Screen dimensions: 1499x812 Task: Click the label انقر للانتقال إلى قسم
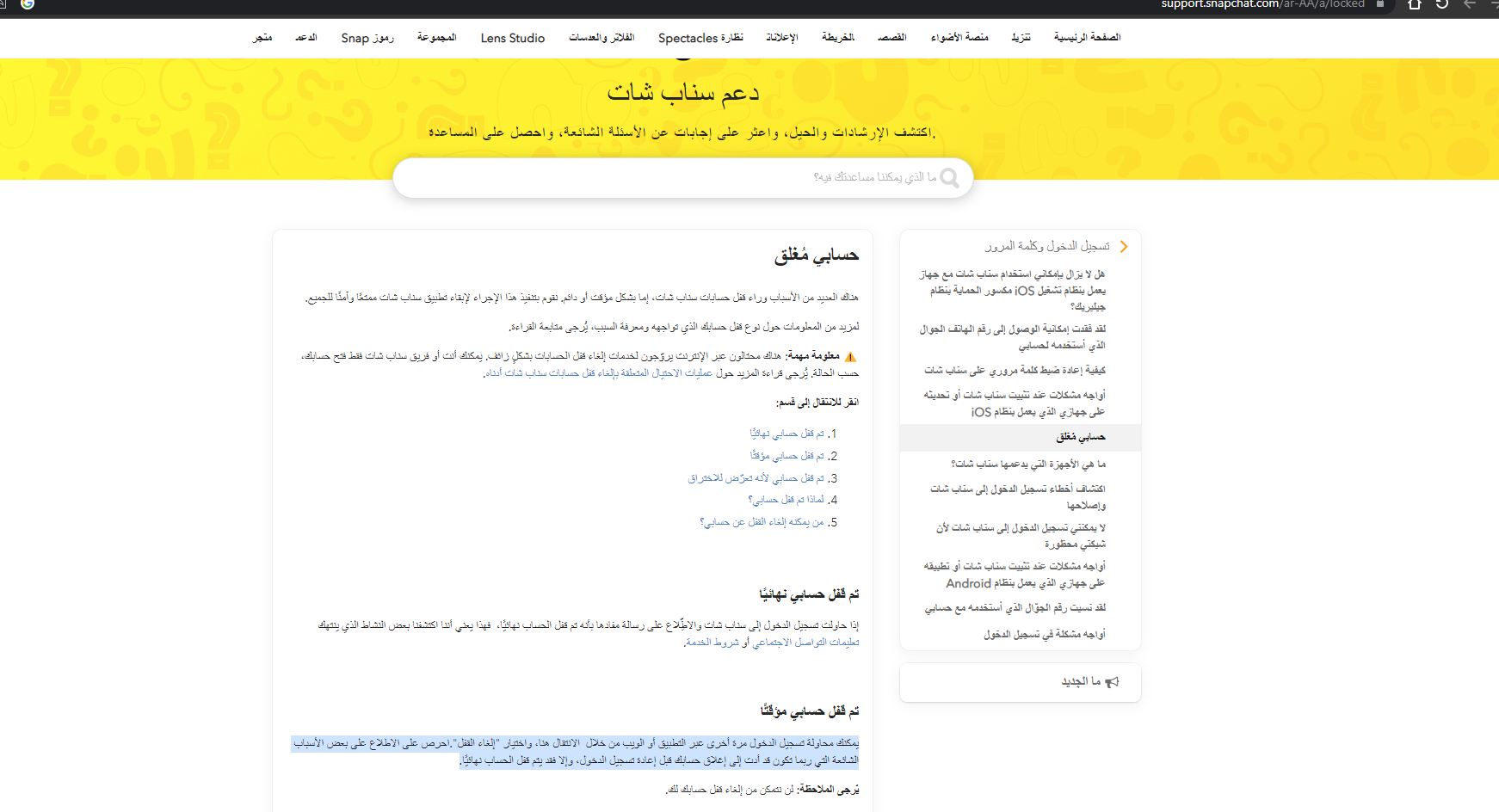pos(817,403)
